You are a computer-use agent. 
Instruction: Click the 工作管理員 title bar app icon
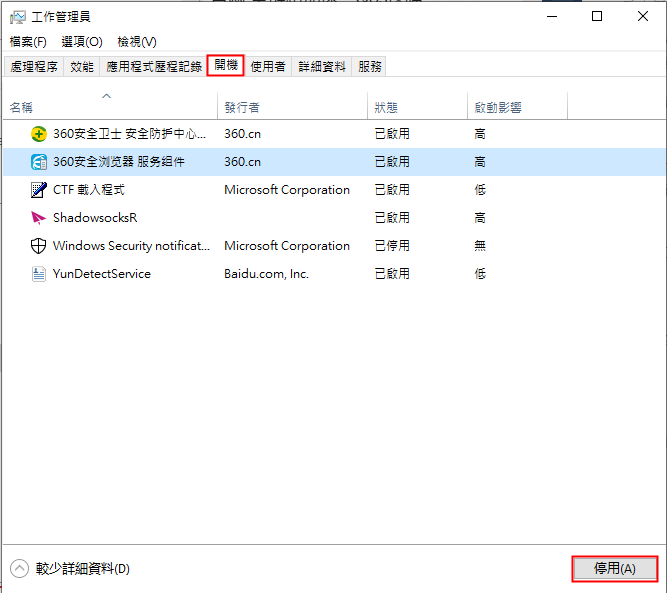(17, 17)
